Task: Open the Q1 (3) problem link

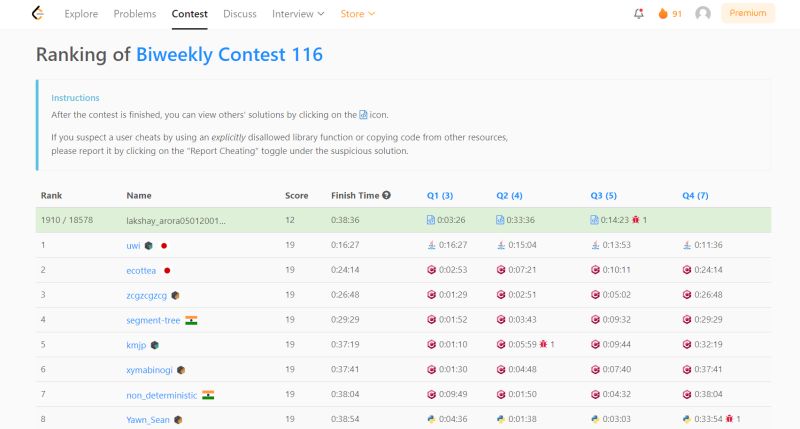Action: (440, 195)
